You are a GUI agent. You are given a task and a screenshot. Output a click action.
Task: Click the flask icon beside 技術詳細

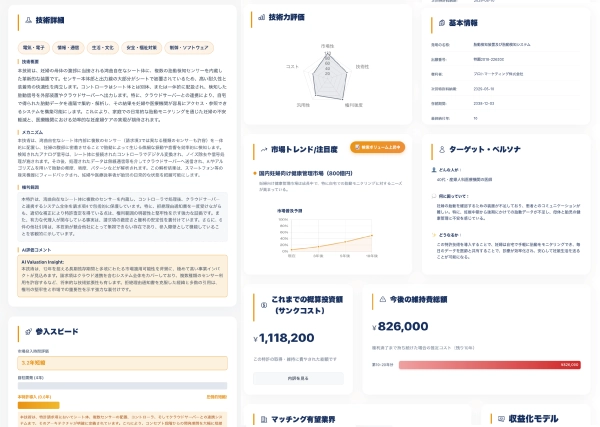(28, 20)
